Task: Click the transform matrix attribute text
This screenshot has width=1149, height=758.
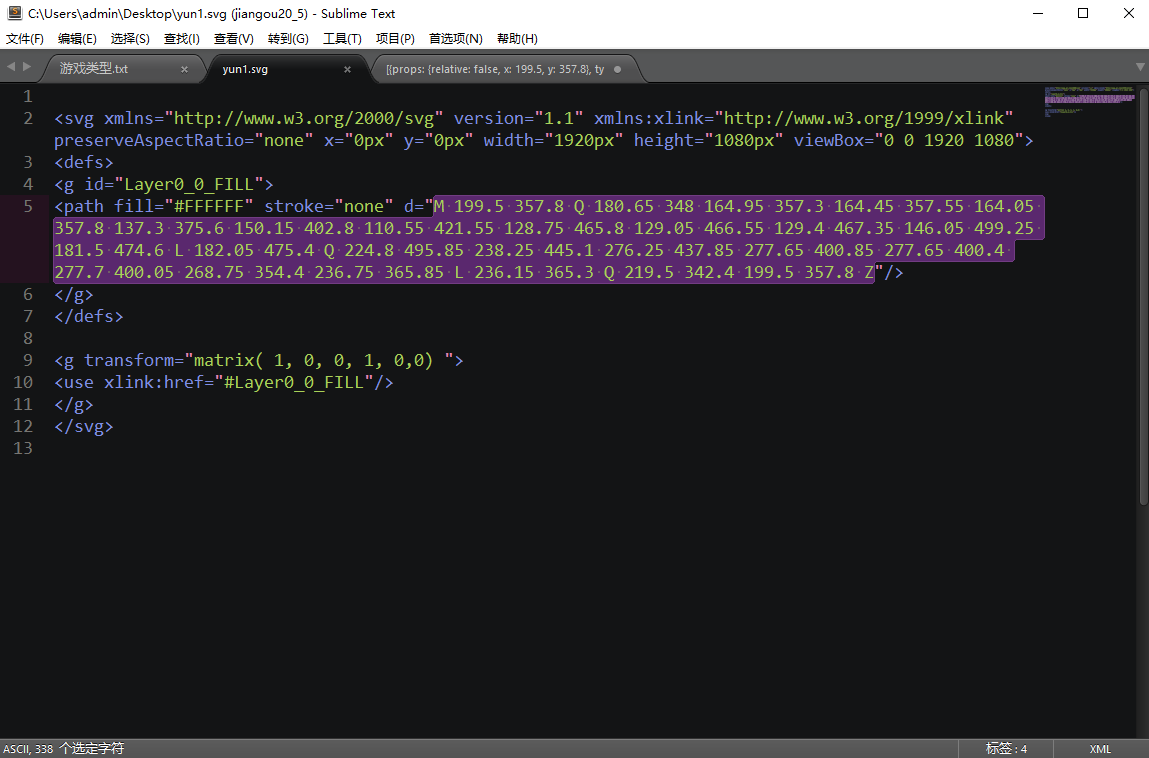Action: (269, 360)
